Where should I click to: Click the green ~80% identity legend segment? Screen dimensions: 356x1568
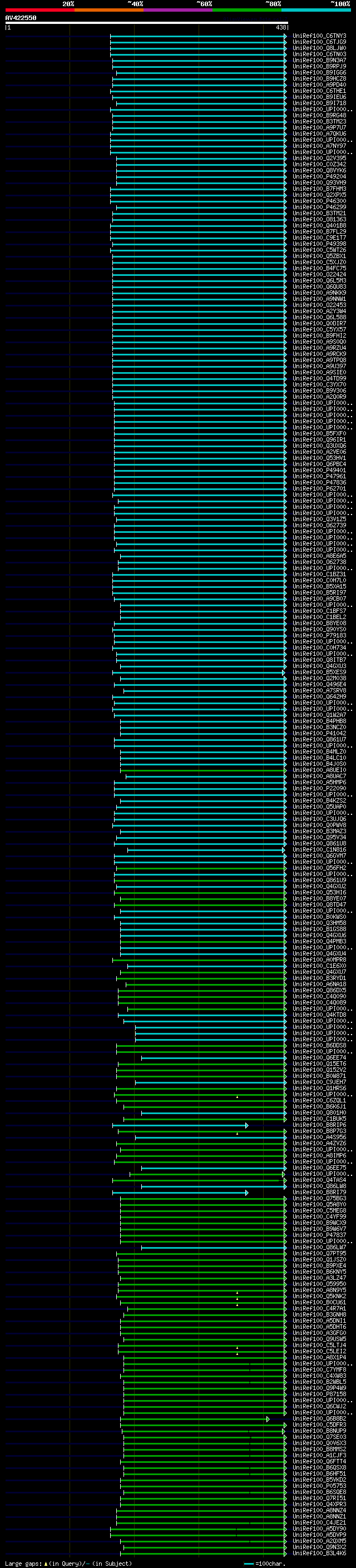tap(247, 10)
